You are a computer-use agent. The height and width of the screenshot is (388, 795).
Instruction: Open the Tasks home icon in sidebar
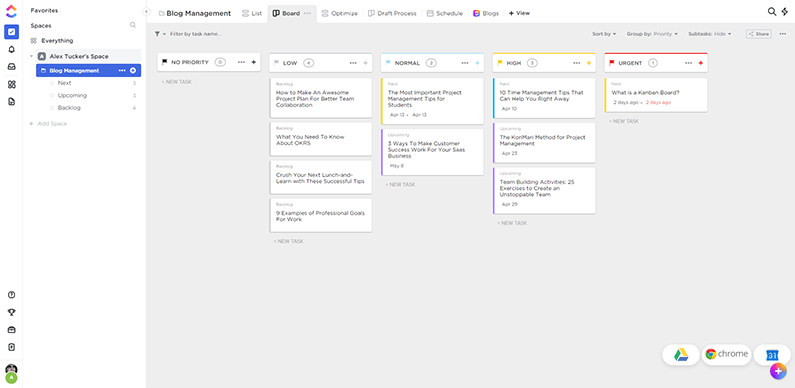click(x=11, y=32)
